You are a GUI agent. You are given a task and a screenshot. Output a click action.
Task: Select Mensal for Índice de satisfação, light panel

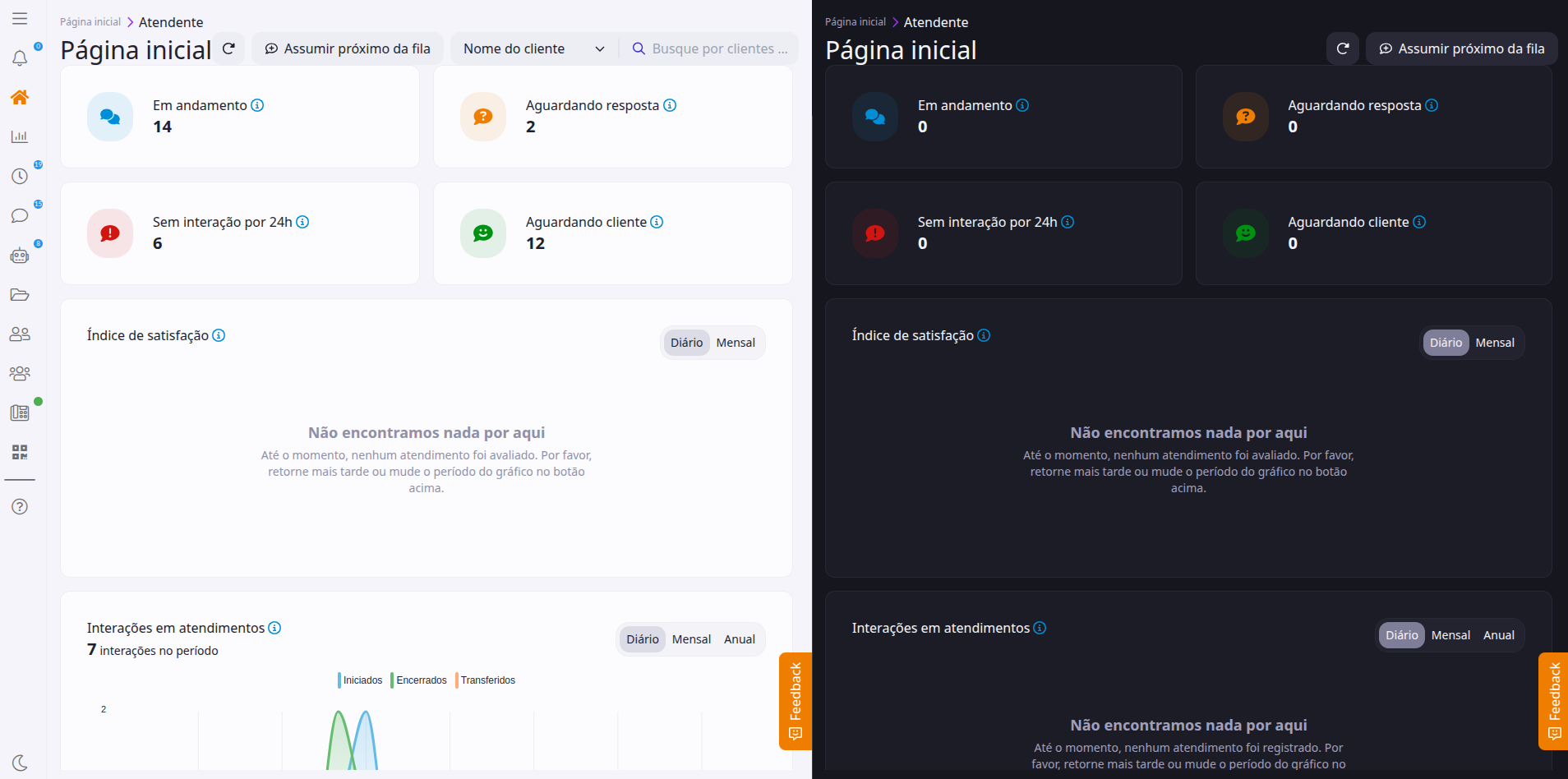pyautogui.click(x=735, y=343)
